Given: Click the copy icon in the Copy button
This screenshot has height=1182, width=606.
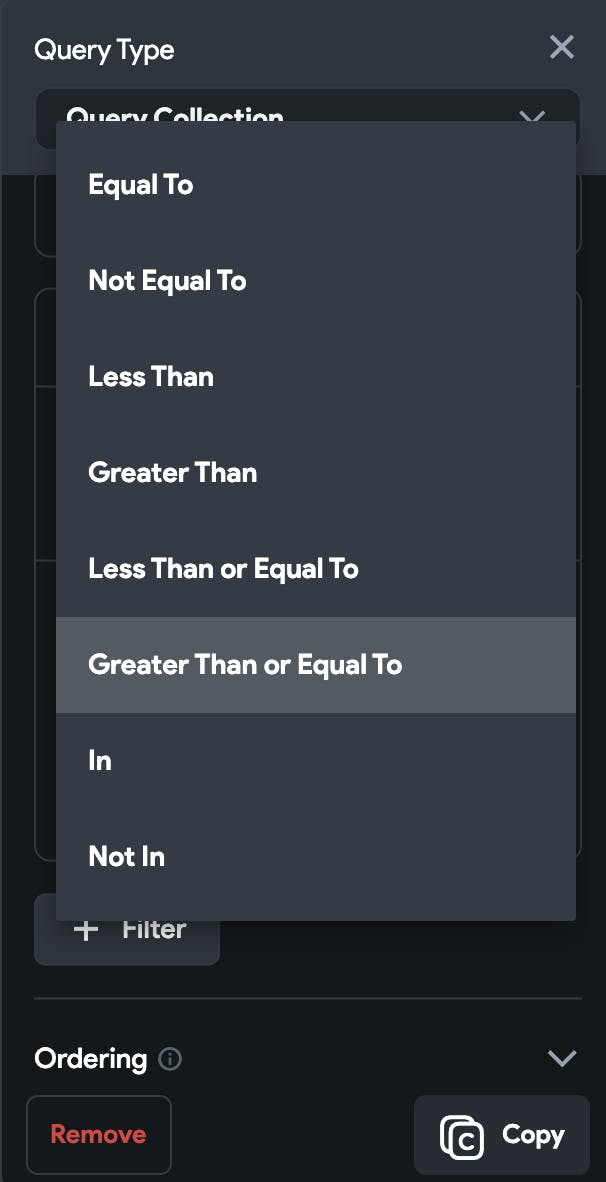Looking at the screenshot, I should [462, 1136].
